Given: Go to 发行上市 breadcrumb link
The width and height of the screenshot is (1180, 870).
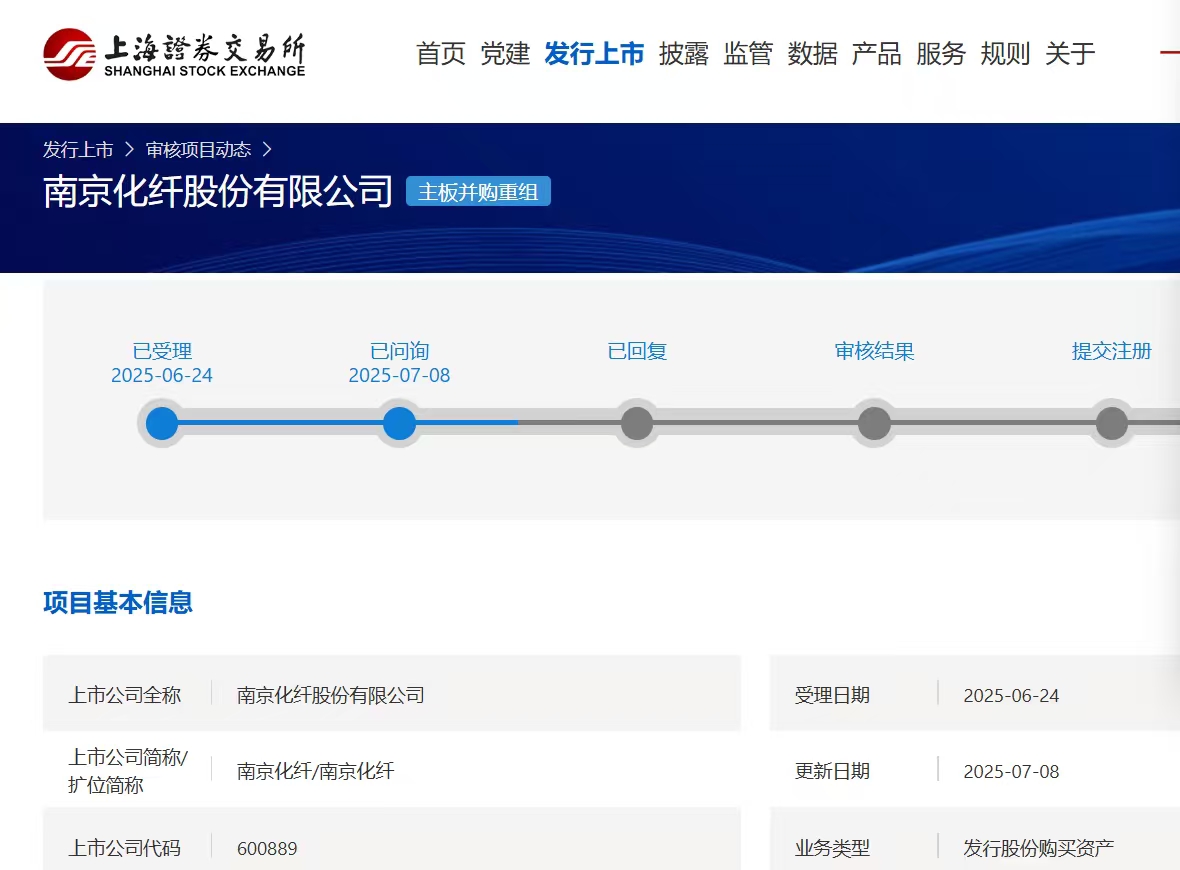Looking at the screenshot, I should [78, 150].
